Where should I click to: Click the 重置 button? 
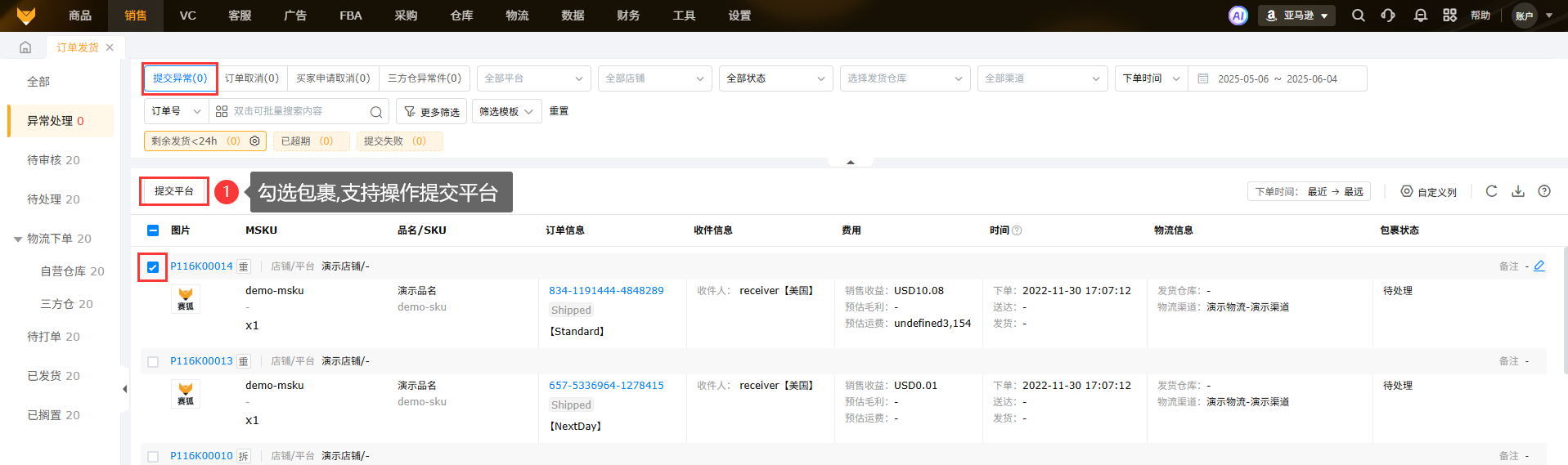point(559,111)
